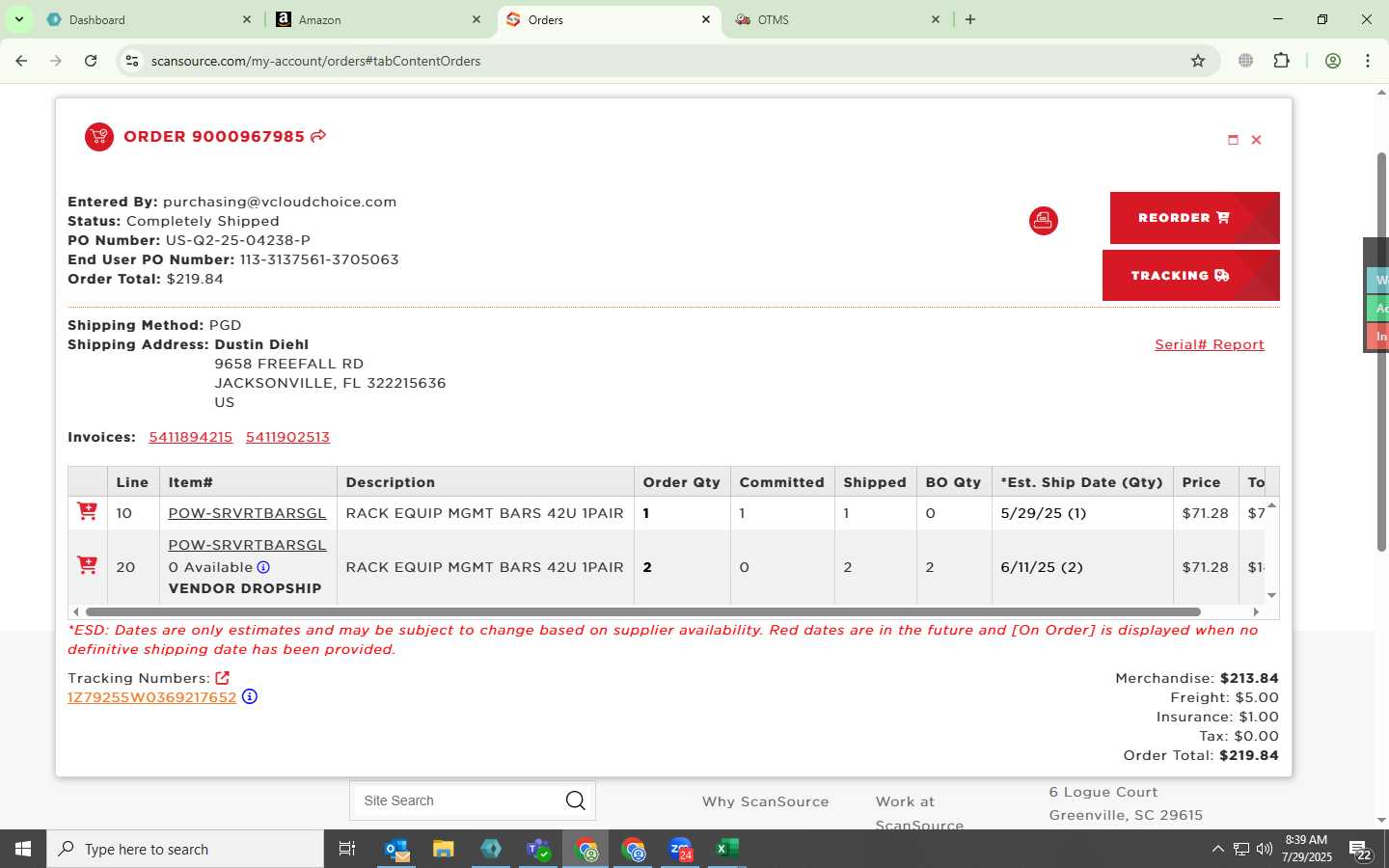Click info icon next to 0 Available
Image resolution: width=1389 pixels, height=868 pixels.
click(x=263, y=567)
